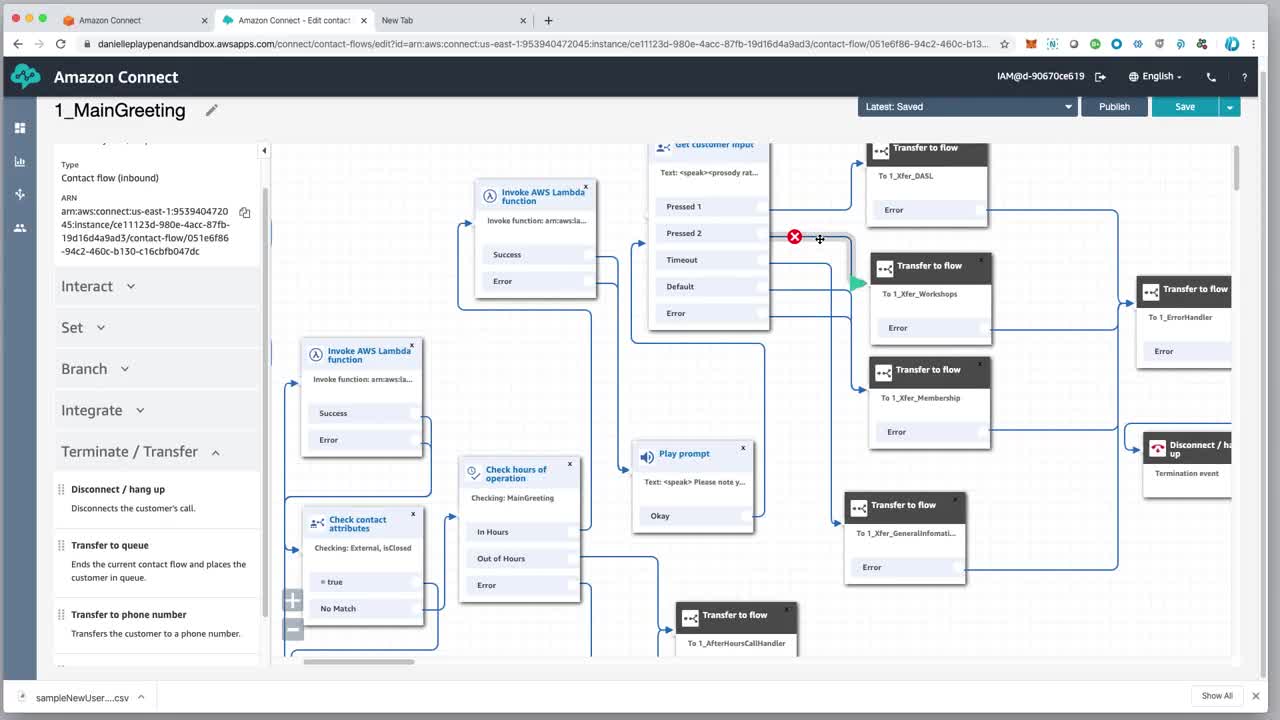Image resolution: width=1280 pixels, height=720 pixels.
Task: Click drag handle of Transfer to queue
Action: 61,546
